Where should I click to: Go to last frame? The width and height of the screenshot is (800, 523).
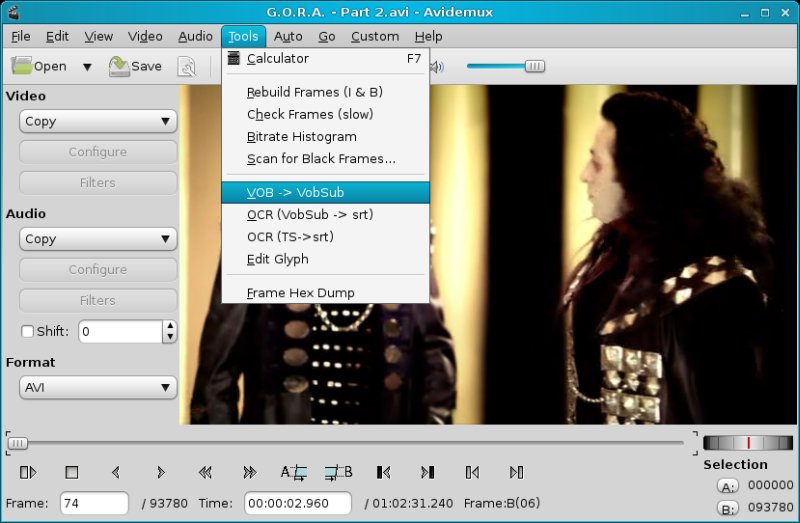(516, 472)
